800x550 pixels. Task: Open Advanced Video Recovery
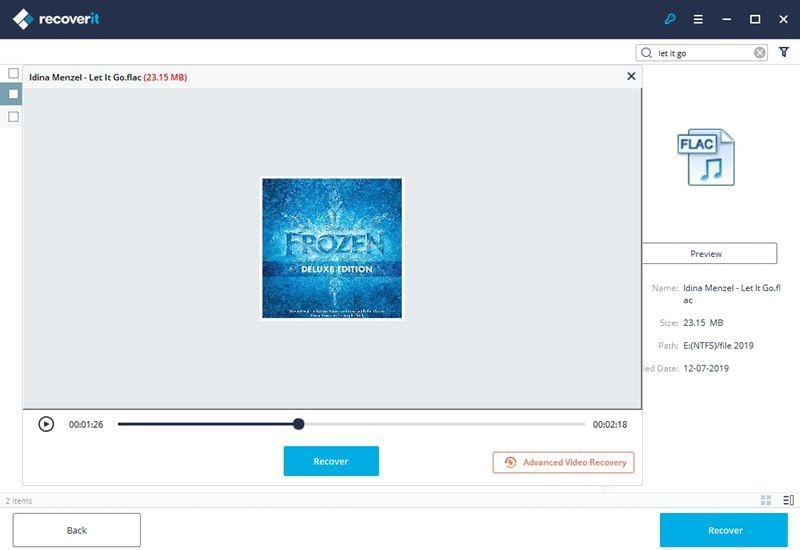(x=563, y=462)
